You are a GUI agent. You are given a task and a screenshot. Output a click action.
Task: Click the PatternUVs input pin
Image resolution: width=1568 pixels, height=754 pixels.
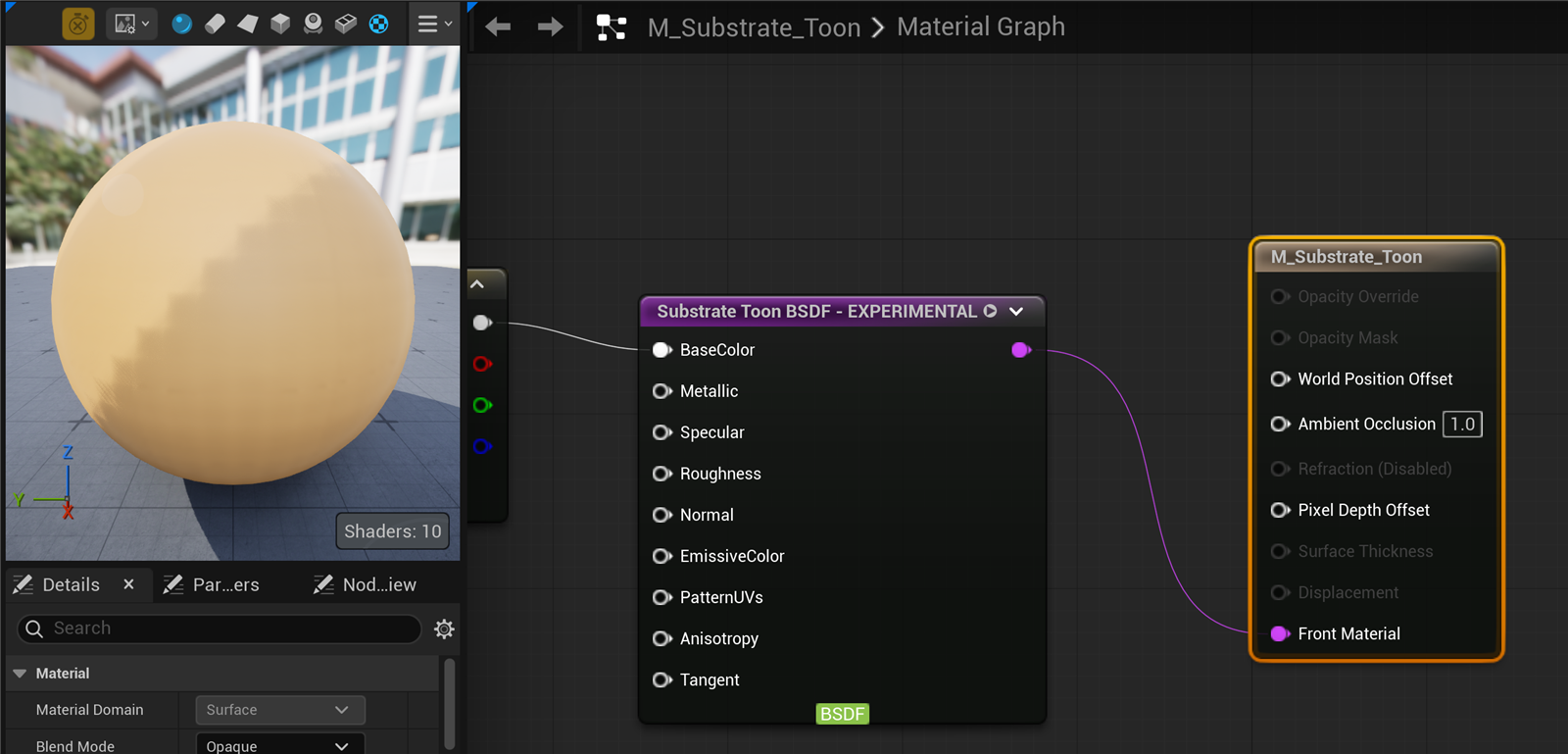(662, 597)
